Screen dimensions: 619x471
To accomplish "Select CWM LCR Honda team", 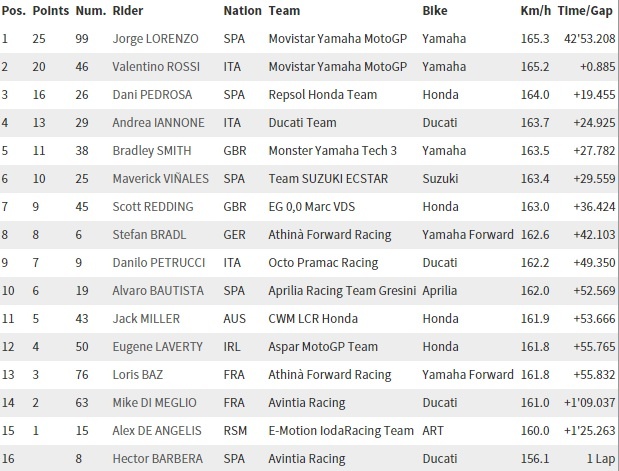I will tap(314, 319).
